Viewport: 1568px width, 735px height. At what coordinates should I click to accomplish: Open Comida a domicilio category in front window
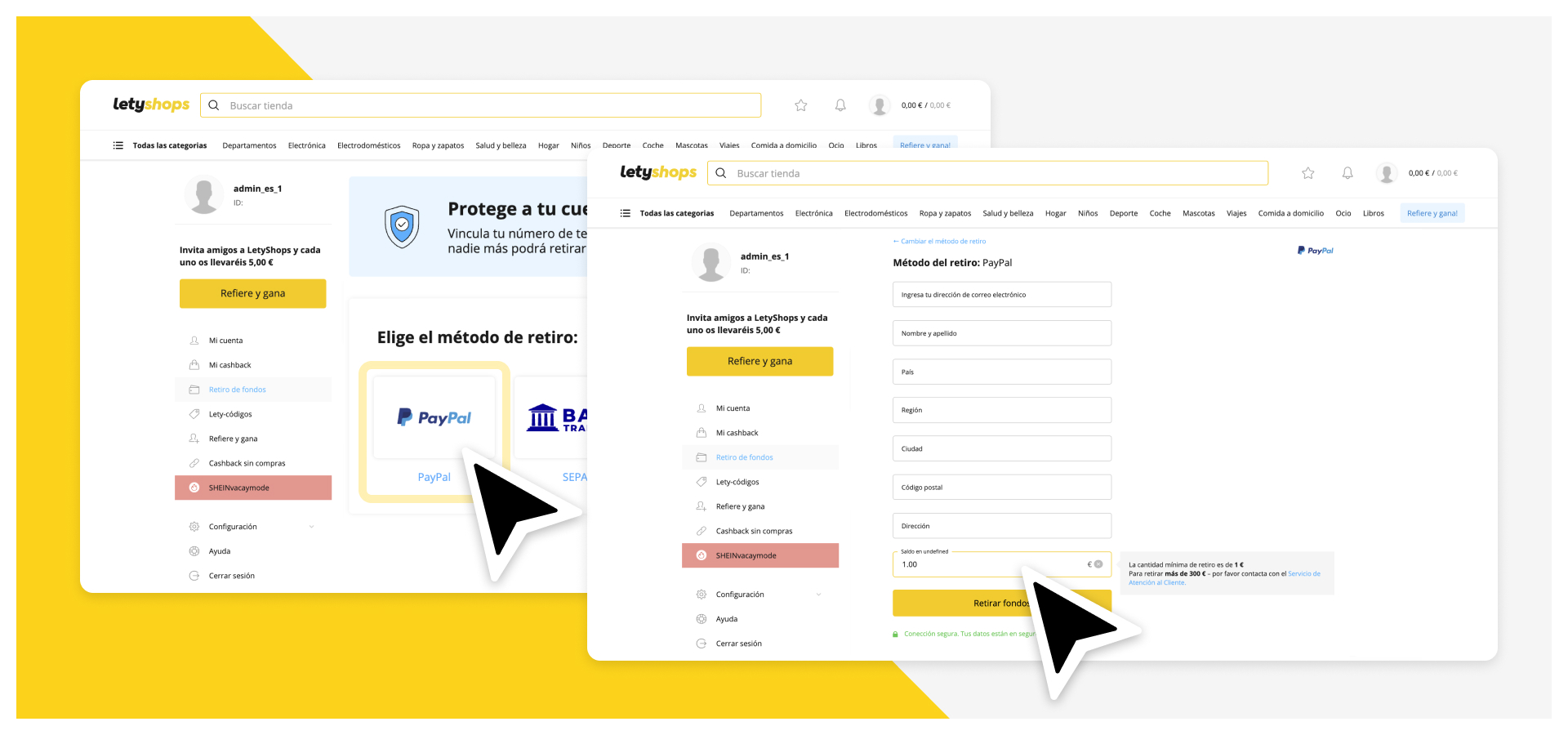tap(1290, 213)
